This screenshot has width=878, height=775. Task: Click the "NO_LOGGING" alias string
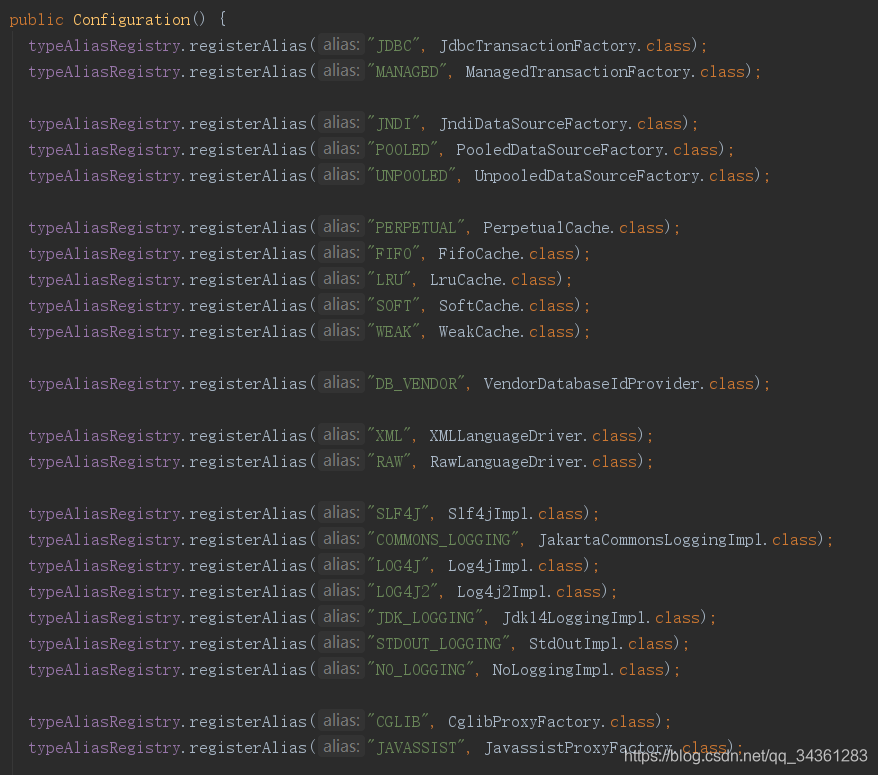421,670
